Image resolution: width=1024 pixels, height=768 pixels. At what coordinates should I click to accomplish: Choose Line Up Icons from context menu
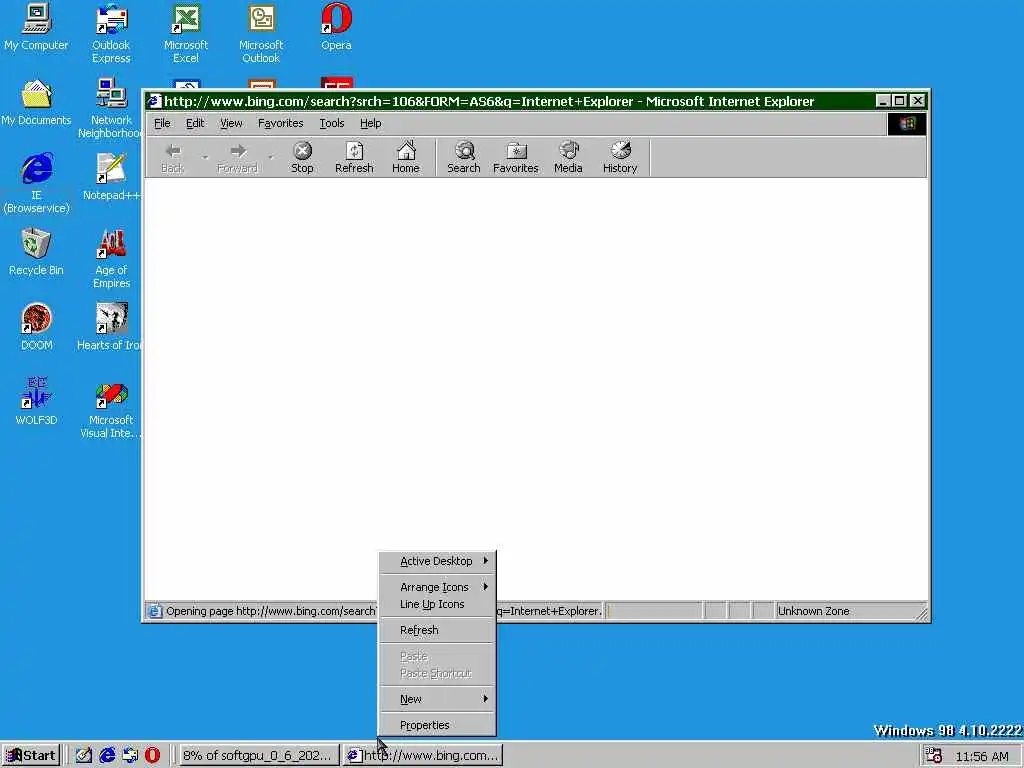tap(438, 604)
